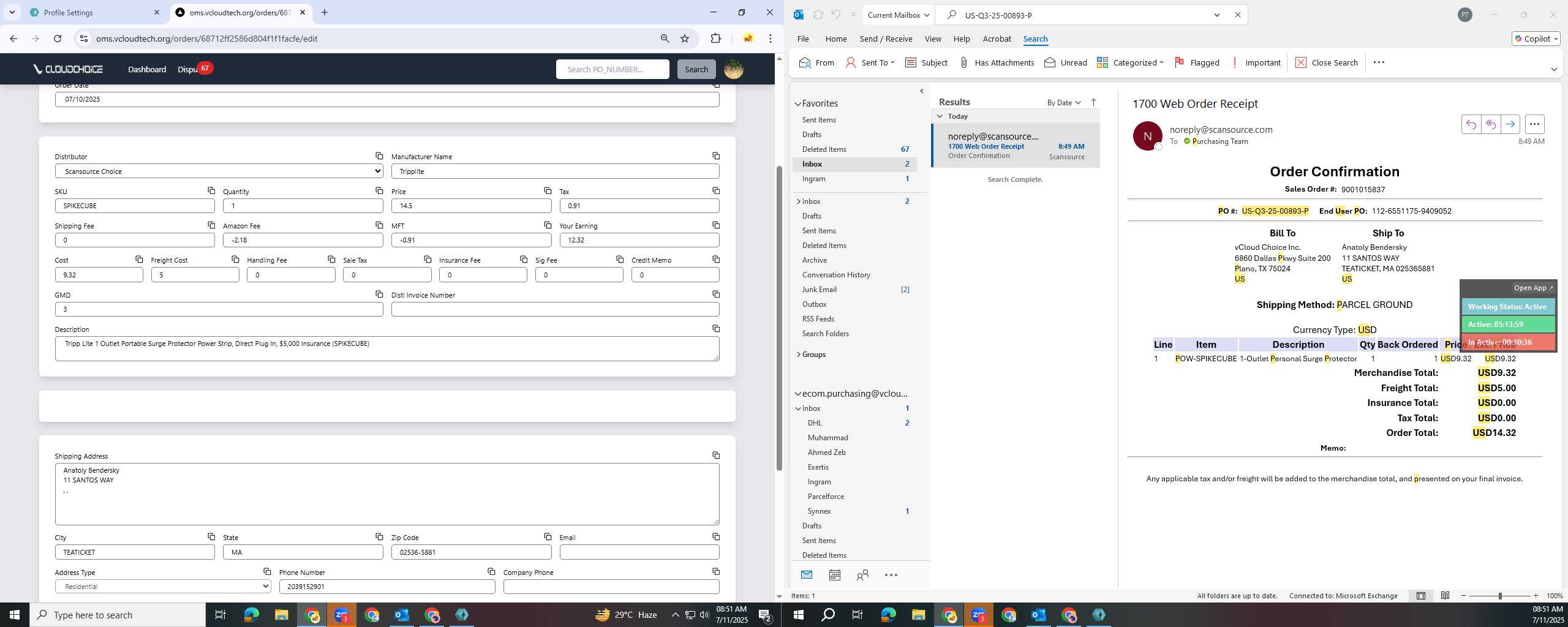Copy the SKU field value

pos(211,191)
